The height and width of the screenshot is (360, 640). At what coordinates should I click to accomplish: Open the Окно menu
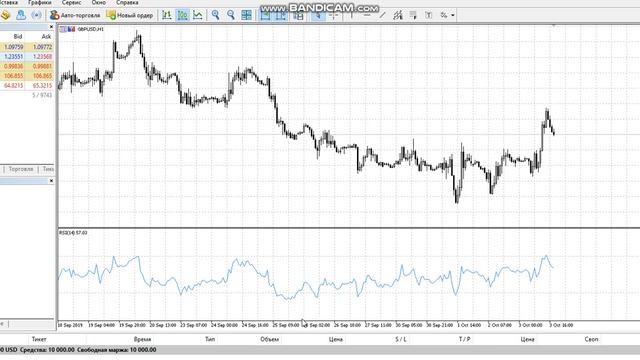tap(98, 3)
